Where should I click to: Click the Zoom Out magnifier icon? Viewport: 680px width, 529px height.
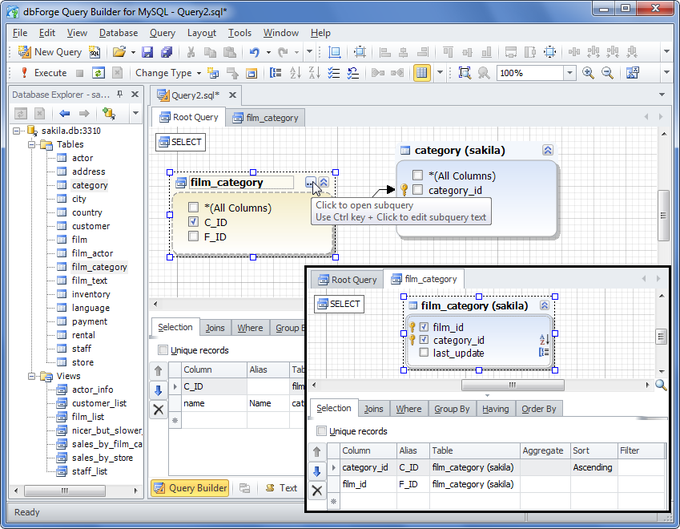coord(606,73)
